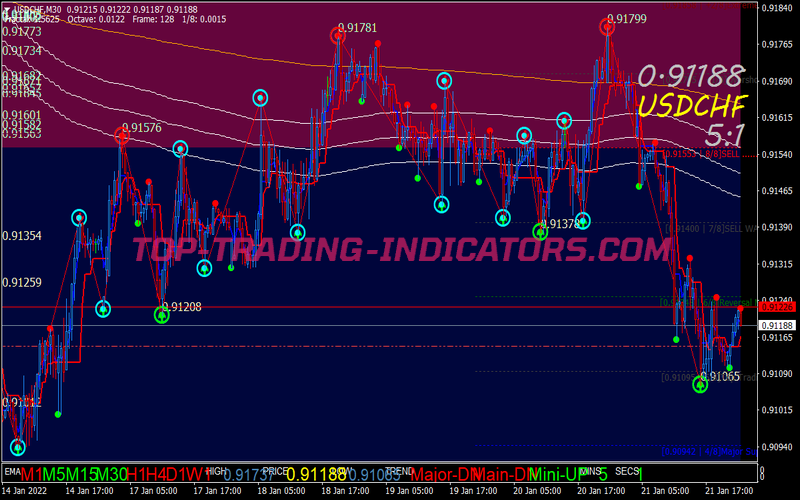Select the H4 timeframe indicator
The height and width of the screenshot is (500, 800).
tap(157, 474)
